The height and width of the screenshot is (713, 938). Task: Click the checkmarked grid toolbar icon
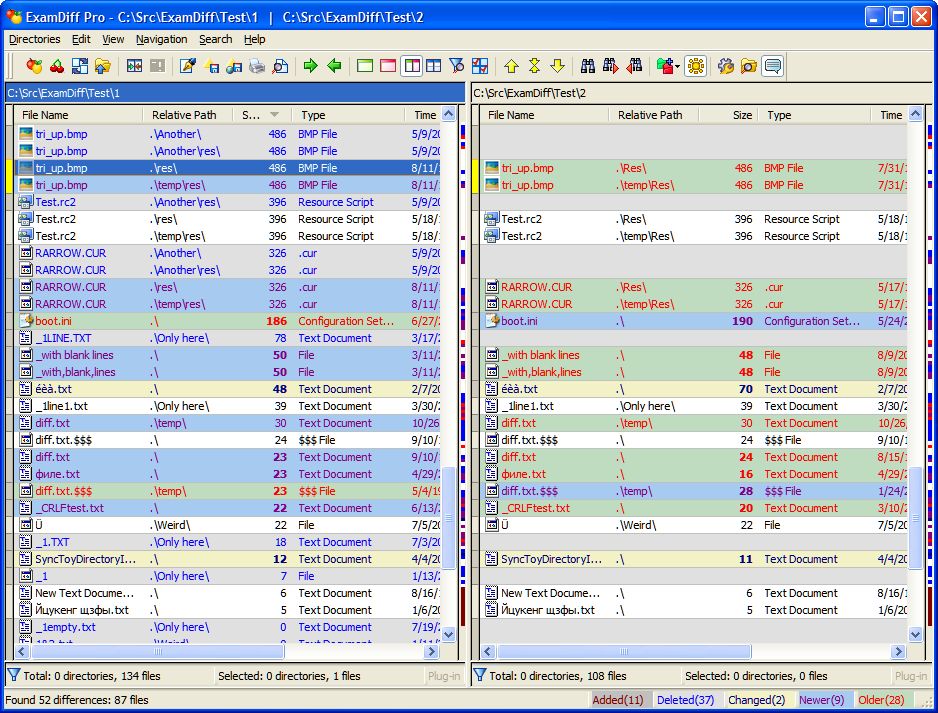[480, 66]
